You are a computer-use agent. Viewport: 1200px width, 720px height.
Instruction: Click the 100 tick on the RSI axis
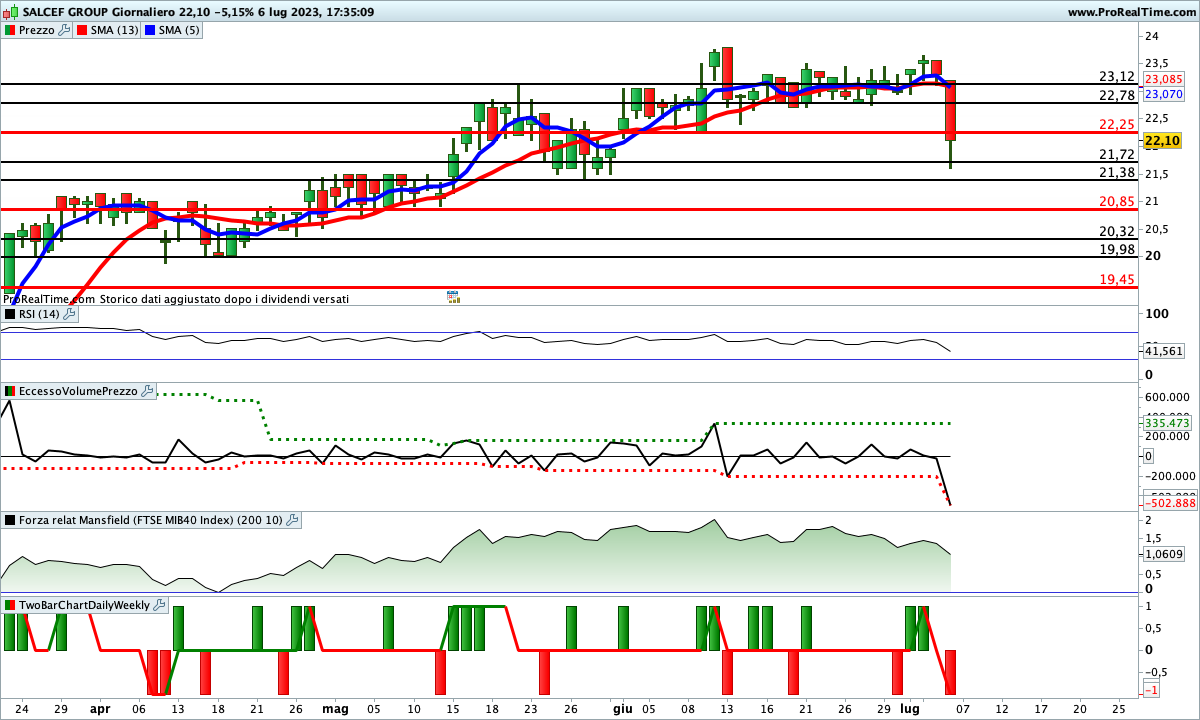1155,314
